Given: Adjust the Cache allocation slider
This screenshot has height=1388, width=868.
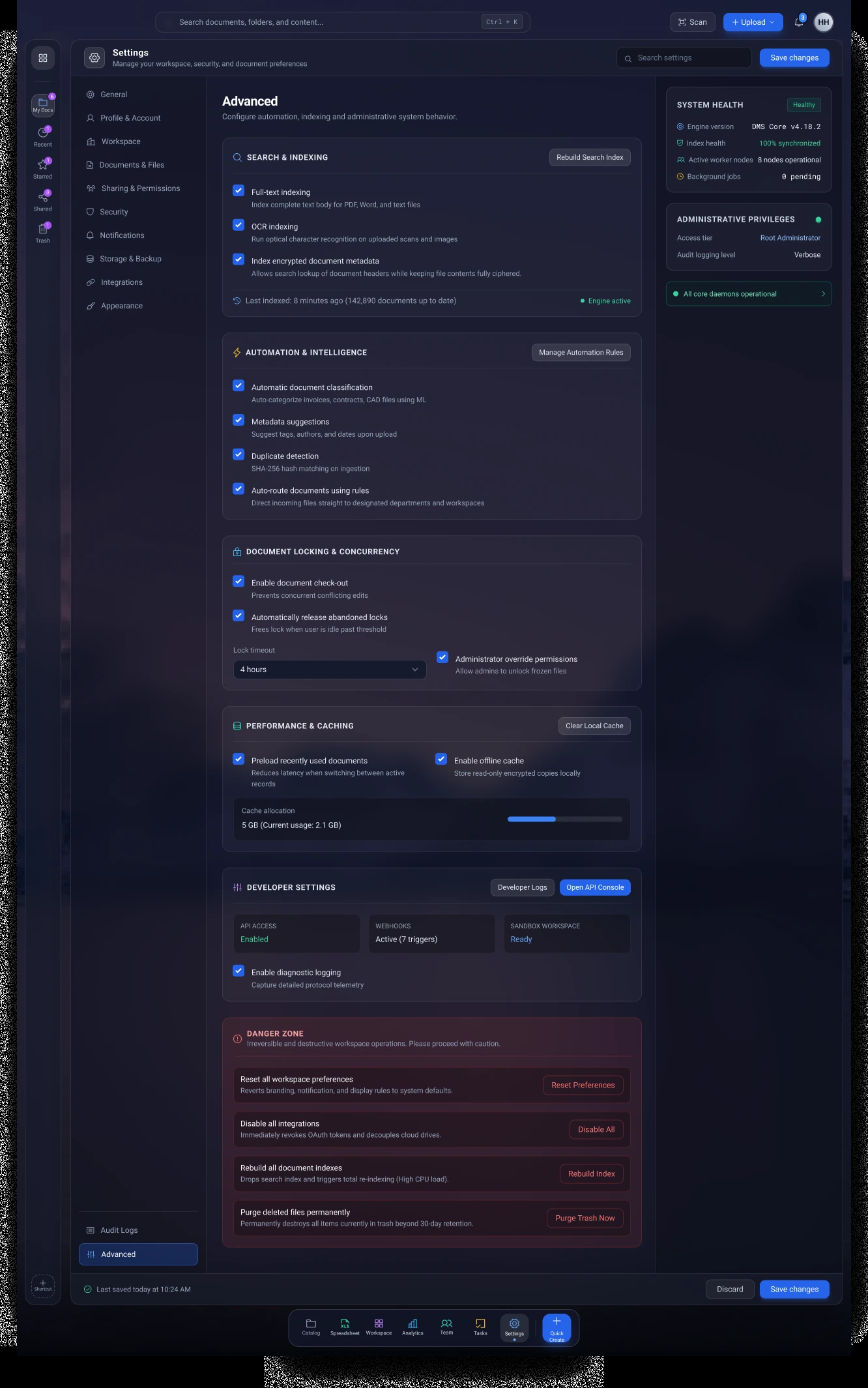Looking at the screenshot, I should tap(564, 820).
